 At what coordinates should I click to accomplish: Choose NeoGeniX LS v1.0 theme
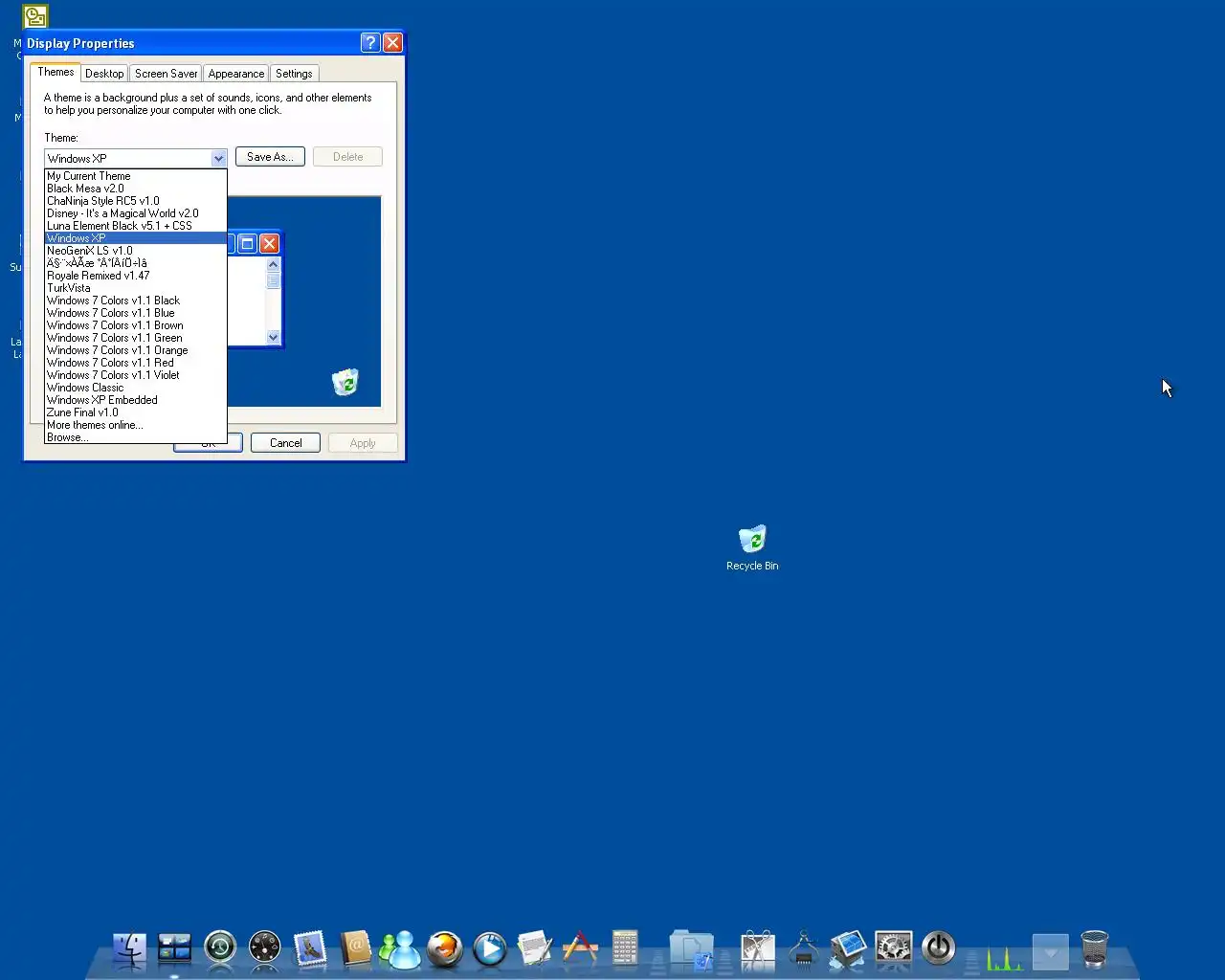(x=135, y=251)
